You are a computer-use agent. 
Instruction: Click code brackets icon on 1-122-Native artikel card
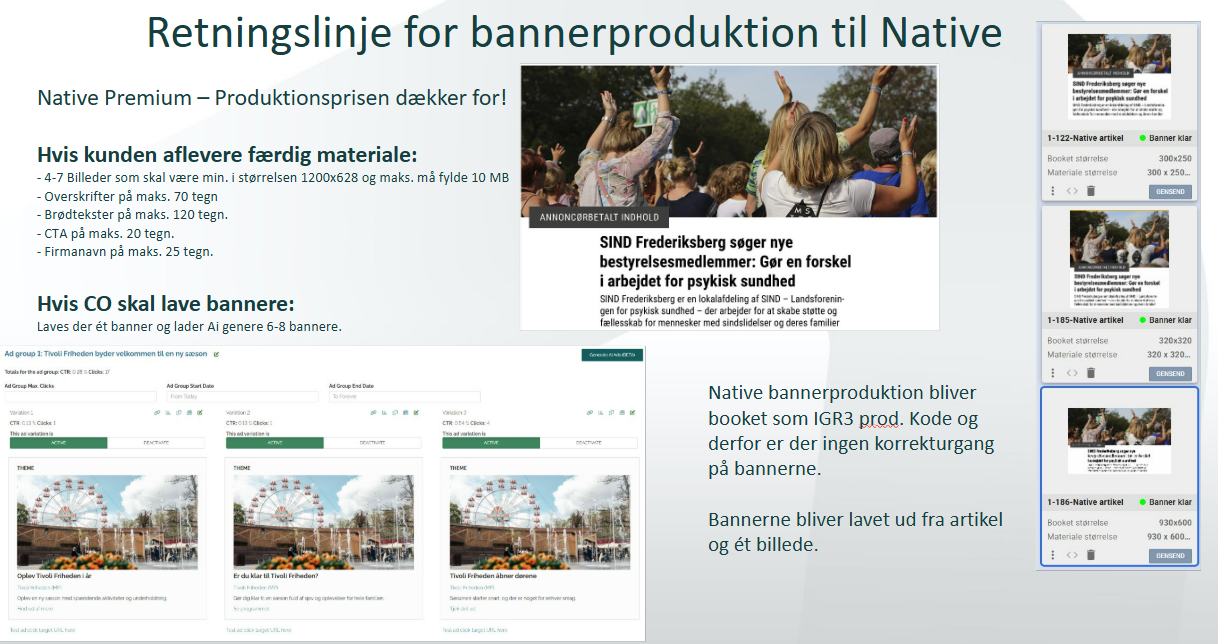pos(1071,190)
